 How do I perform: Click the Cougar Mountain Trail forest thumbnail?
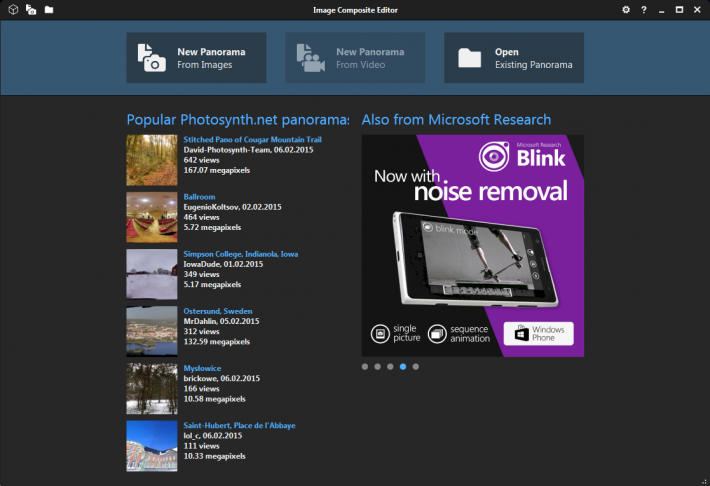(x=152, y=160)
